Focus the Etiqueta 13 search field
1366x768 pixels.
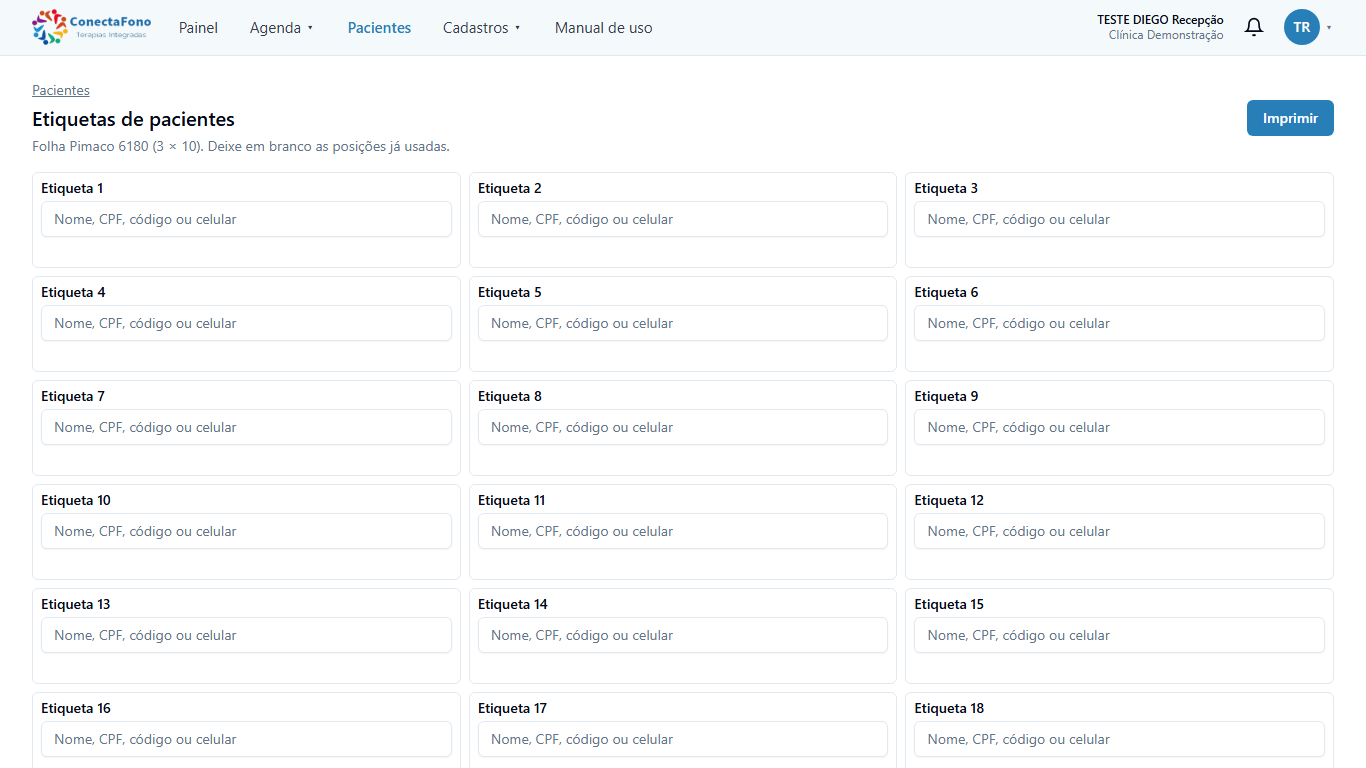[246, 635]
